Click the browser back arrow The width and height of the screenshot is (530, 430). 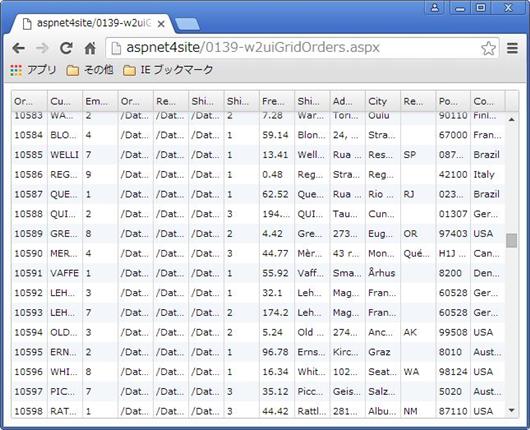[x=18, y=48]
